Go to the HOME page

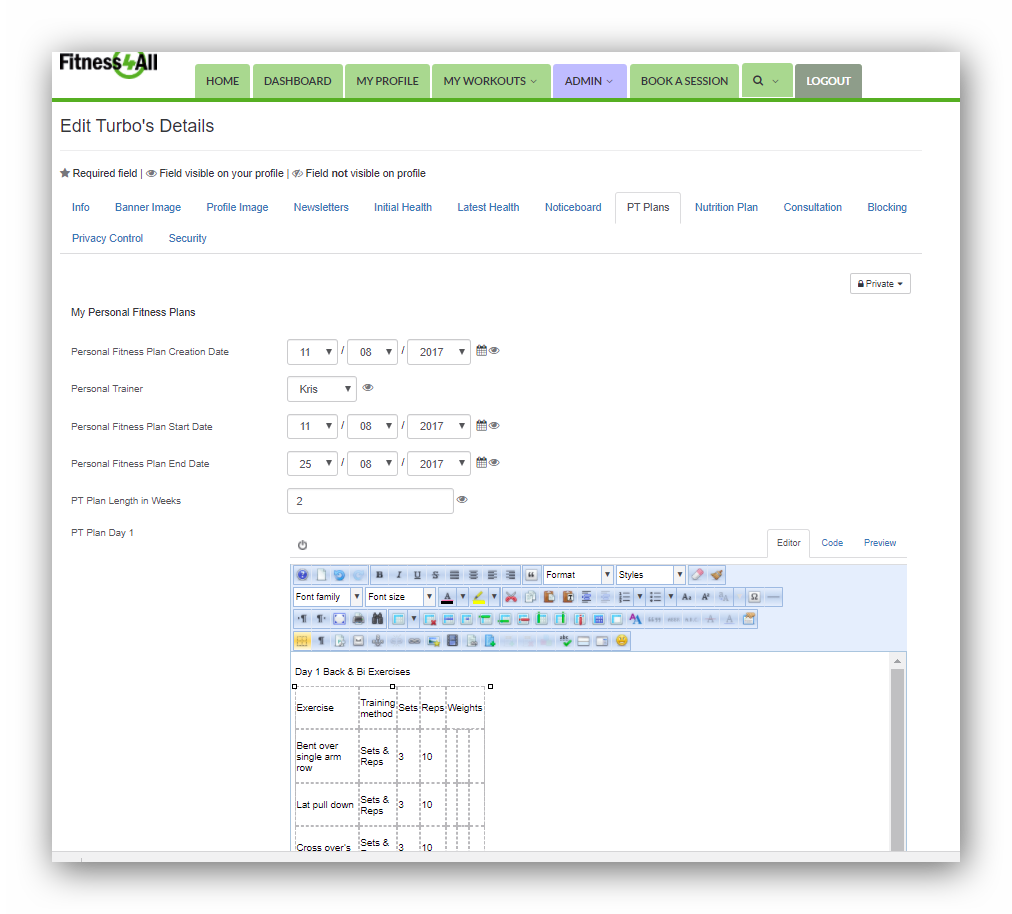[x=223, y=81]
